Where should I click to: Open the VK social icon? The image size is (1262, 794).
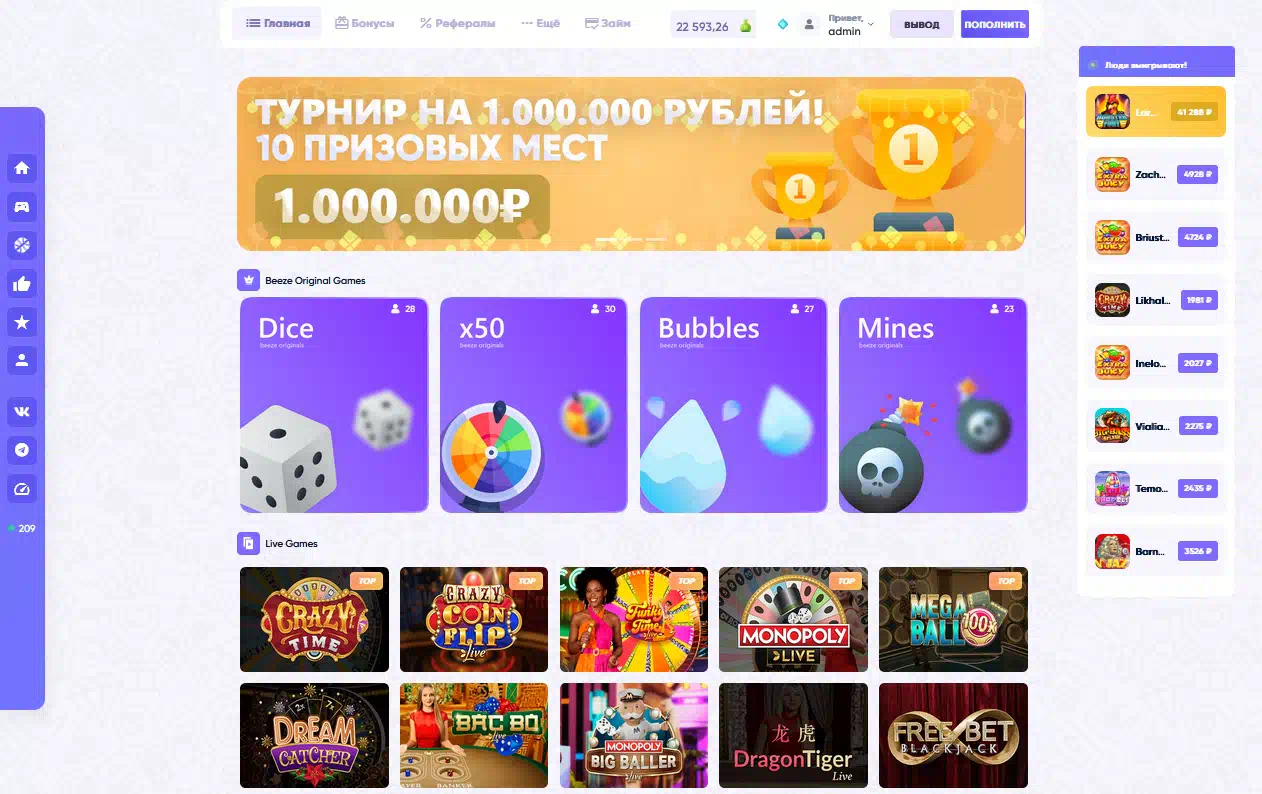pyautogui.click(x=22, y=411)
